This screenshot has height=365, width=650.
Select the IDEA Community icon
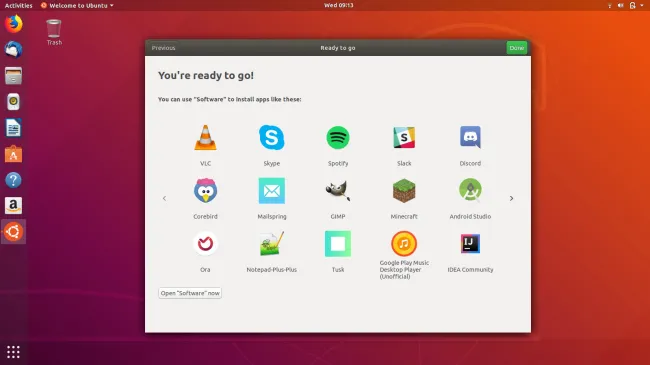pos(470,243)
